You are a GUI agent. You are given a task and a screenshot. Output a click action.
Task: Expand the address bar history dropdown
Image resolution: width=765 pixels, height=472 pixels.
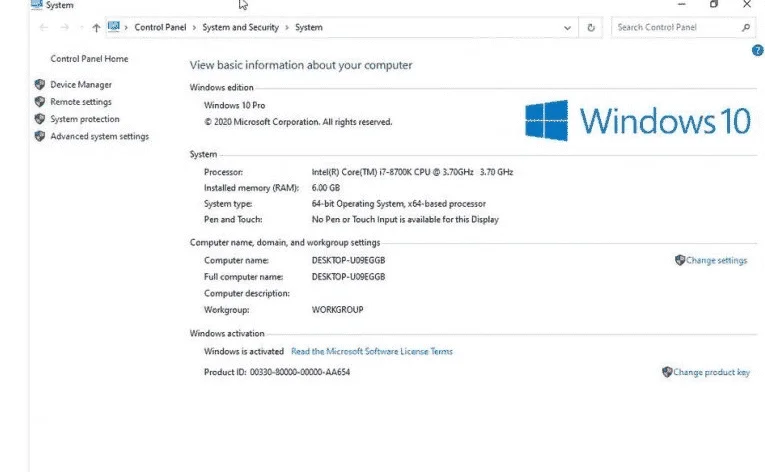[567, 28]
